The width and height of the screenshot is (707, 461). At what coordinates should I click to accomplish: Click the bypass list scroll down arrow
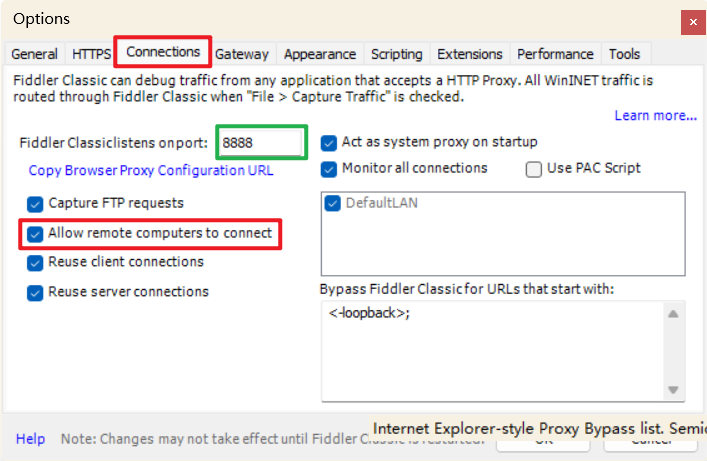pyautogui.click(x=673, y=390)
